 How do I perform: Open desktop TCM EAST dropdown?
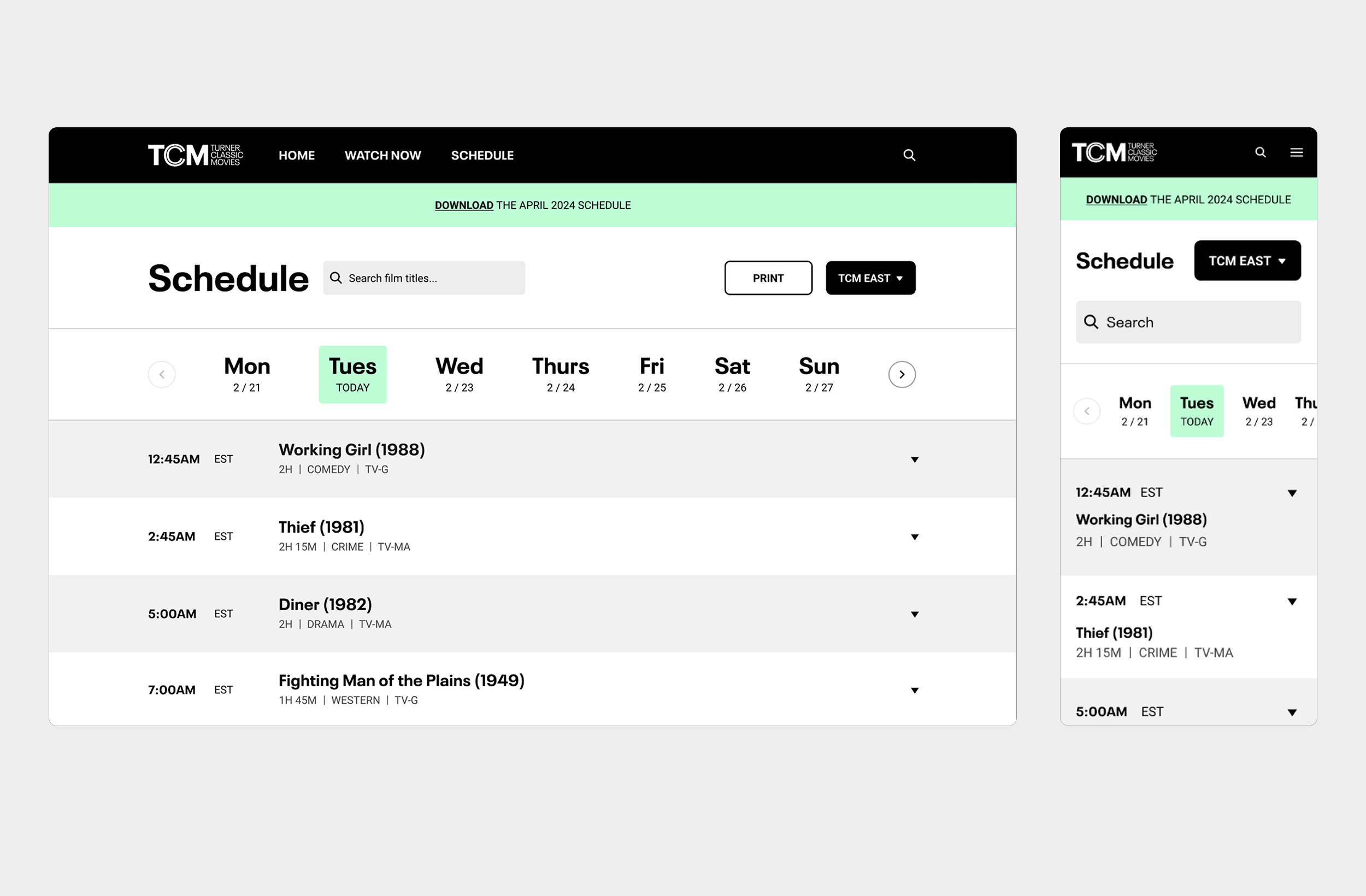click(x=870, y=279)
